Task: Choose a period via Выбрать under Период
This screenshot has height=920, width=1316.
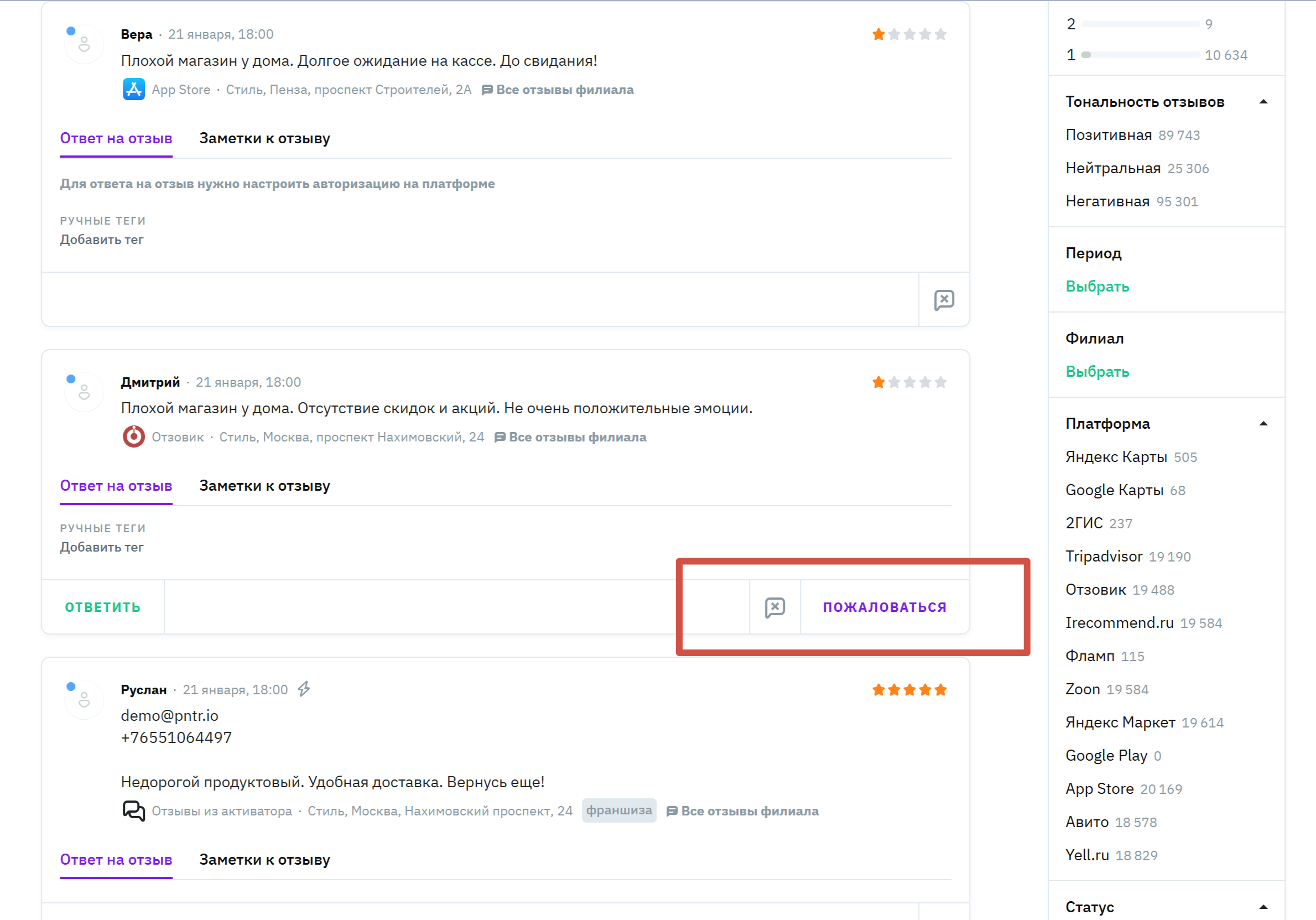Action: pyautogui.click(x=1097, y=286)
